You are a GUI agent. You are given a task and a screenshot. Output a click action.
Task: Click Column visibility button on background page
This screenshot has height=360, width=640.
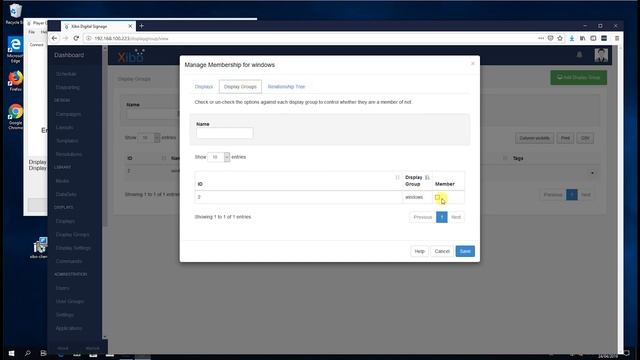(x=534, y=138)
